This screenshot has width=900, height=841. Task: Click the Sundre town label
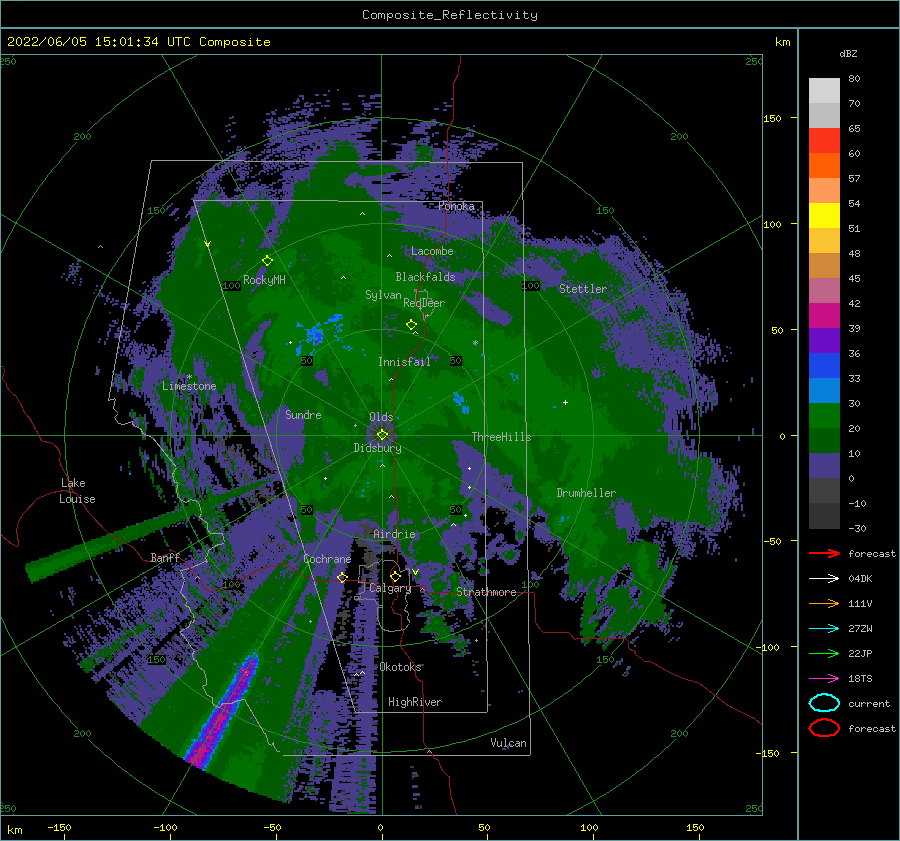[303, 414]
